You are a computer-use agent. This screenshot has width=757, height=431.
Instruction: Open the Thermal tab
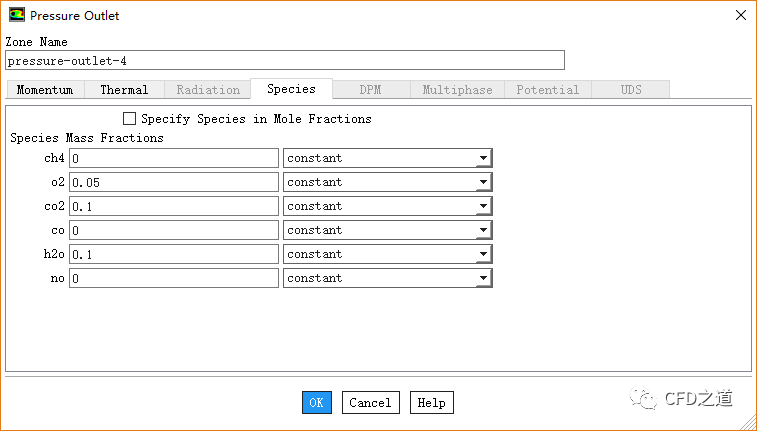(124, 89)
